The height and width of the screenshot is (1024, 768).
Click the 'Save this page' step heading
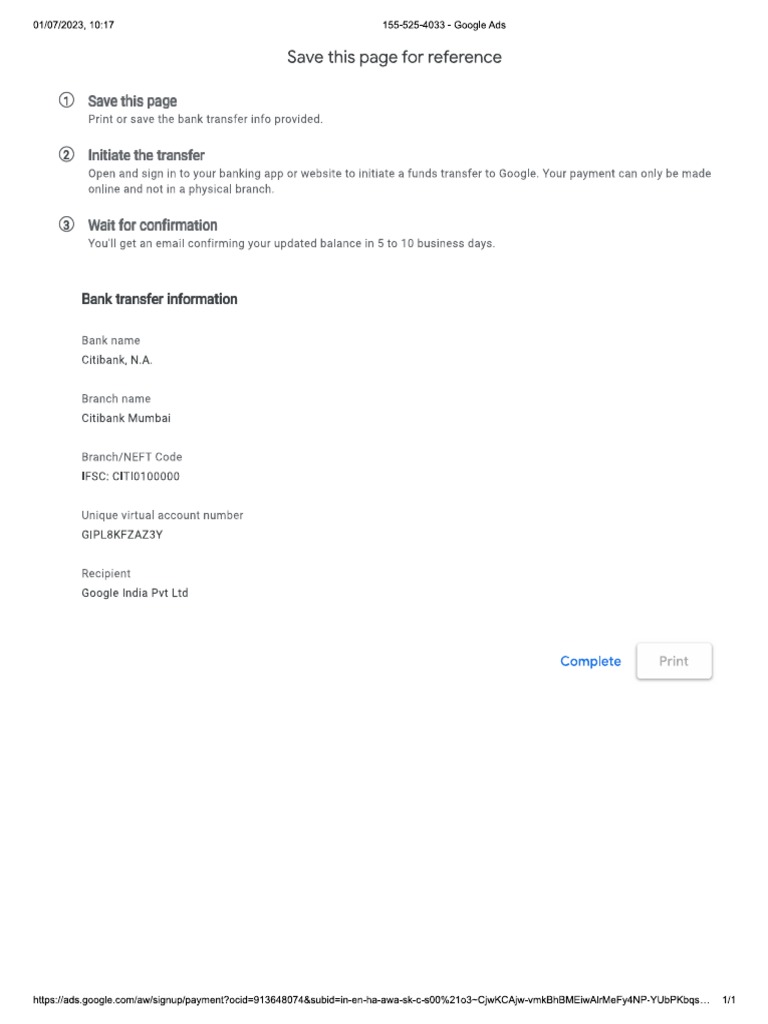(133, 101)
